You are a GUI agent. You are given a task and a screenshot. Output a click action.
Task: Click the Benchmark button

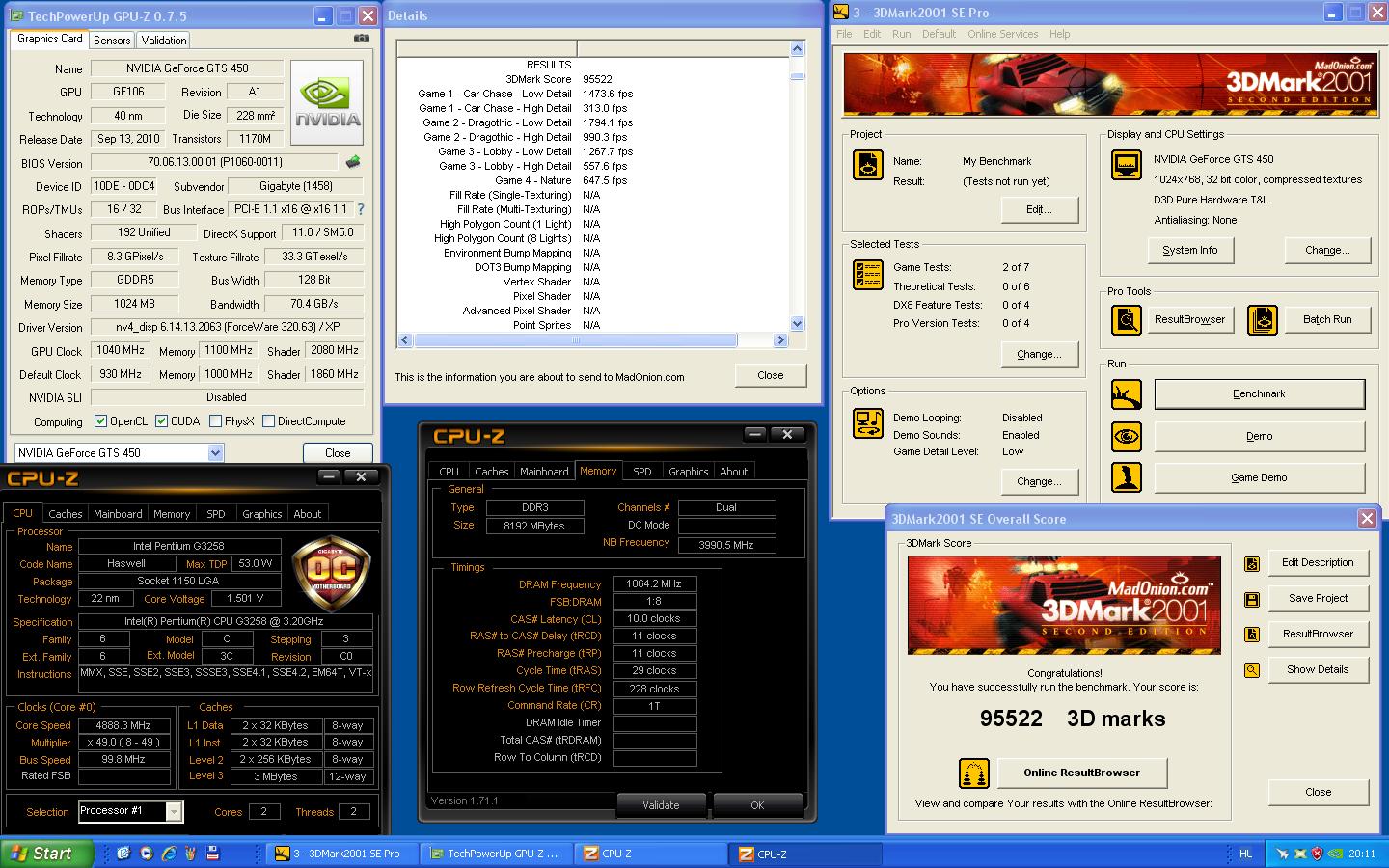coord(1259,394)
